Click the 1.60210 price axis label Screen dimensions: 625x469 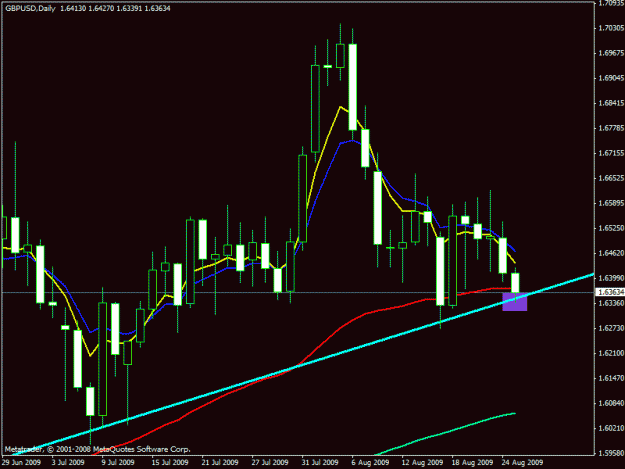click(x=611, y=428)
